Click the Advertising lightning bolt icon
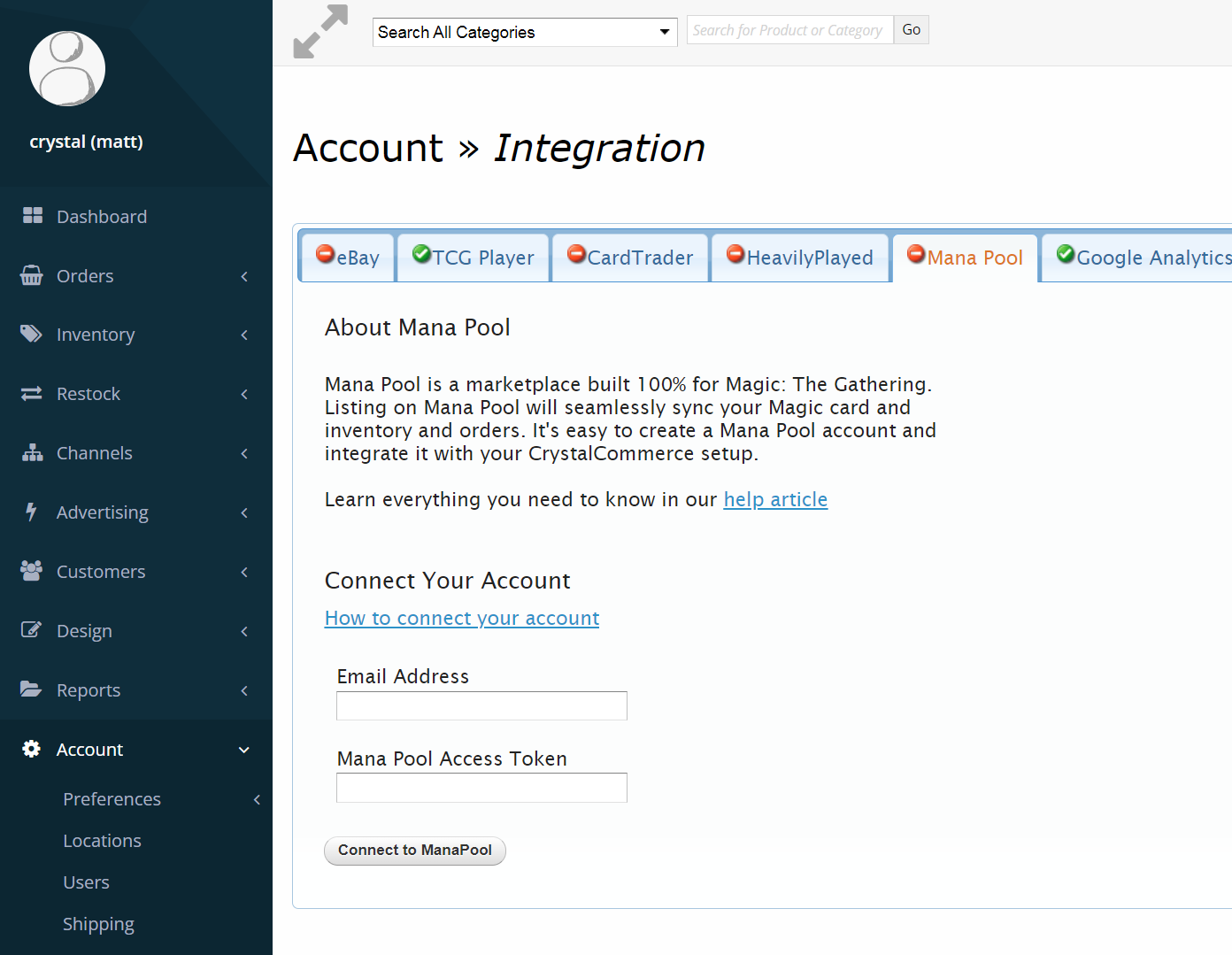This screenshot has width=1232, height=955. pyautogui.click(x=32, y=512)
